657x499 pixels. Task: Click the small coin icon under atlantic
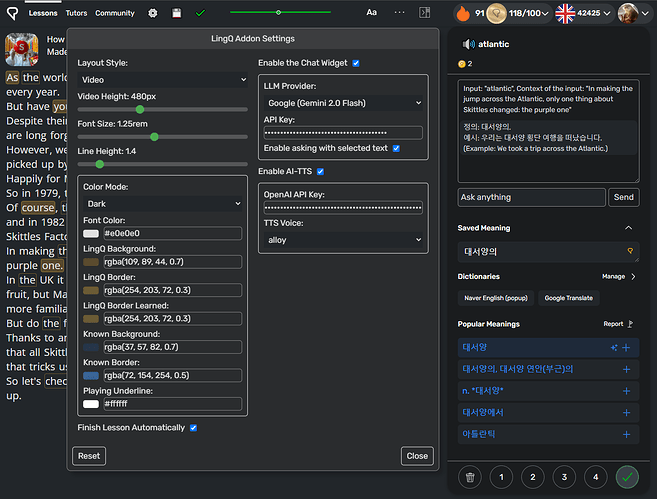click(x=462, y=64)
